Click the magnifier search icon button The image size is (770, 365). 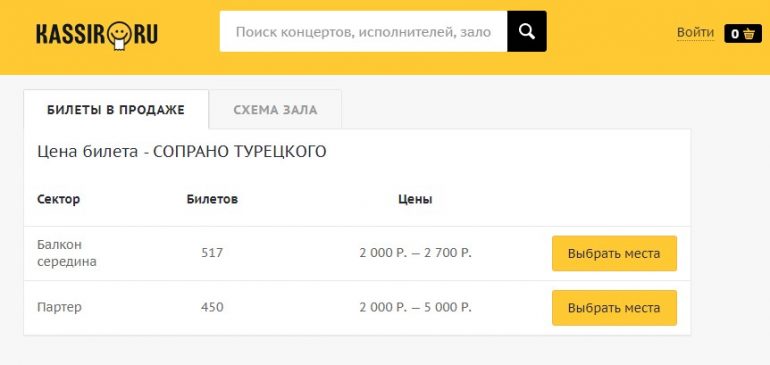[x=526, y=31]
